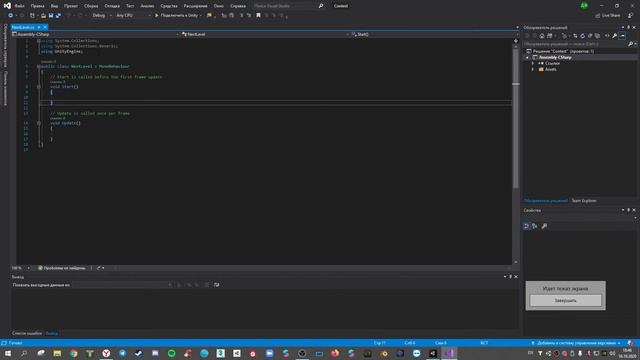
Task: Switch to the Team Explorer tab
Action: 584,201
